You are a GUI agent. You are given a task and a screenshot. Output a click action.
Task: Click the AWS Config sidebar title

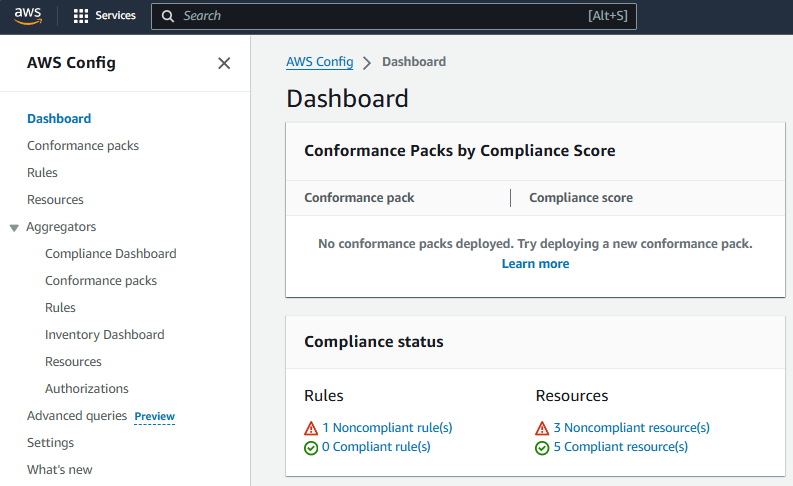(x=71, y=63)
